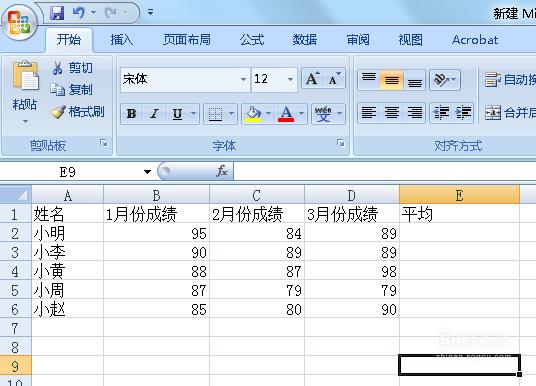Screen dimensions: 536x386
Task: Switch to the 页面布局 tab
Action: click(x=187, y=40)
